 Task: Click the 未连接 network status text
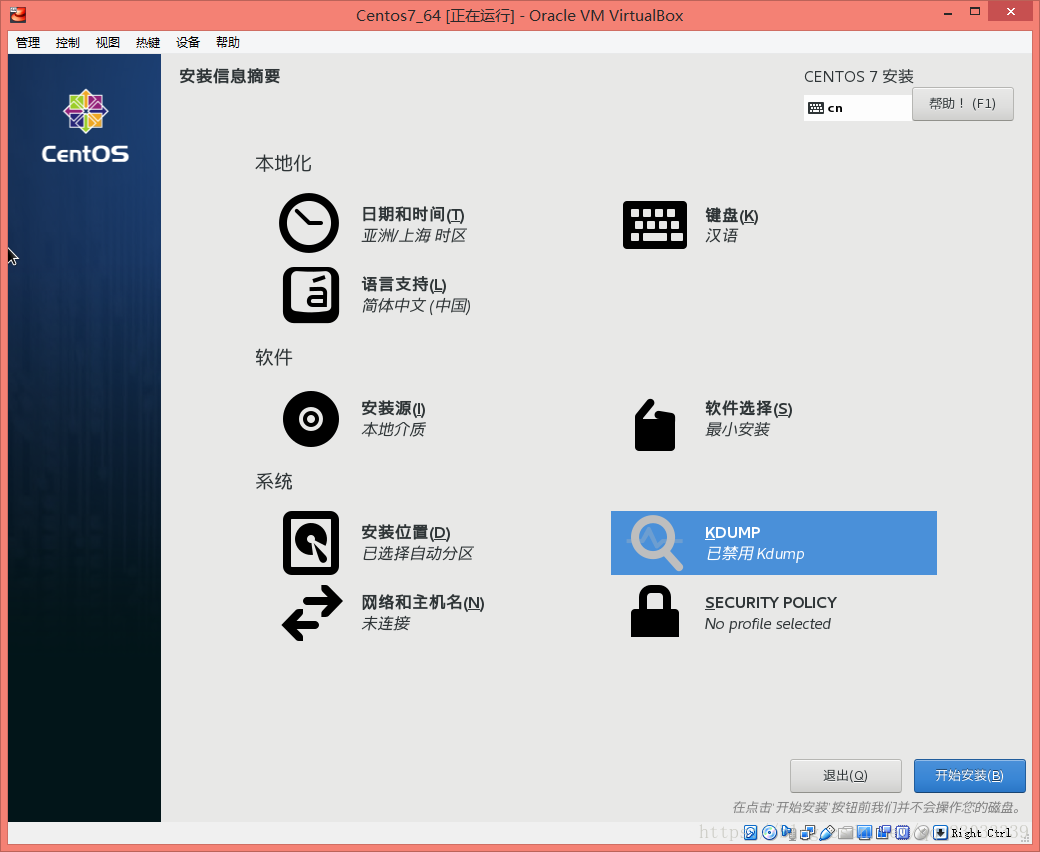pos(385,623)
